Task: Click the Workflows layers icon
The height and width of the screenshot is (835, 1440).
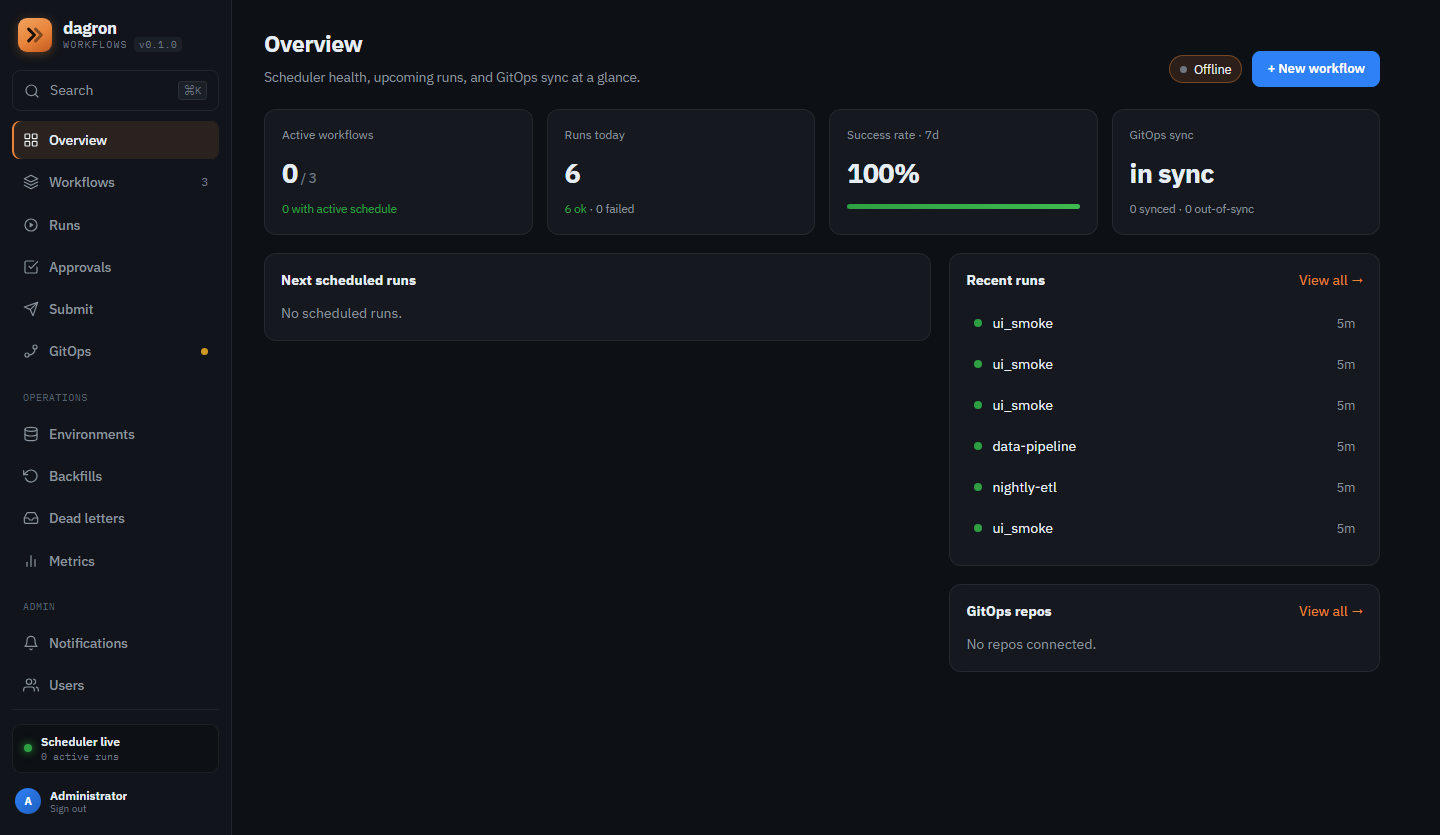Action: (x=31, y=182)
